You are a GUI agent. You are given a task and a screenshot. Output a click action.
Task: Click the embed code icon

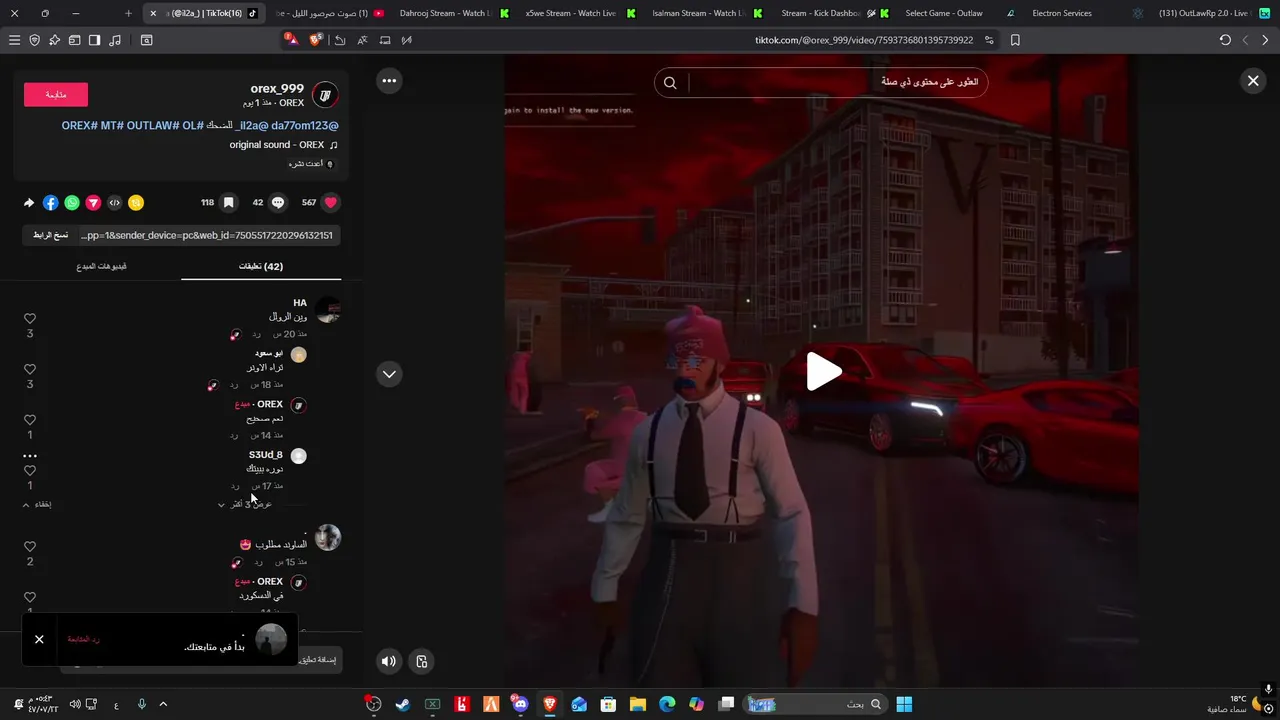(115, 203)
